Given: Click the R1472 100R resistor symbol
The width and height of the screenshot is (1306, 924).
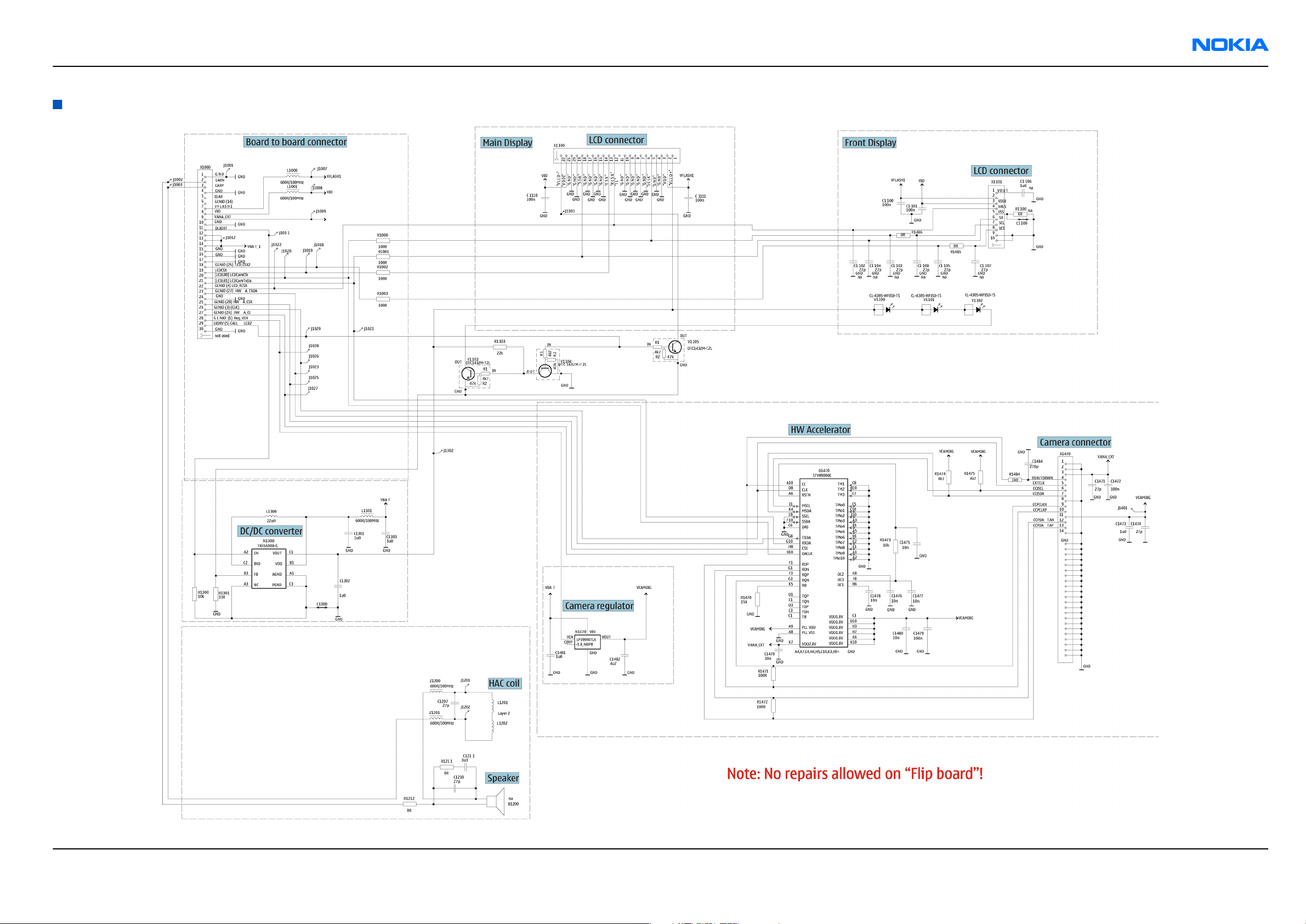Looking at the screenshot, I should point(773,706).
